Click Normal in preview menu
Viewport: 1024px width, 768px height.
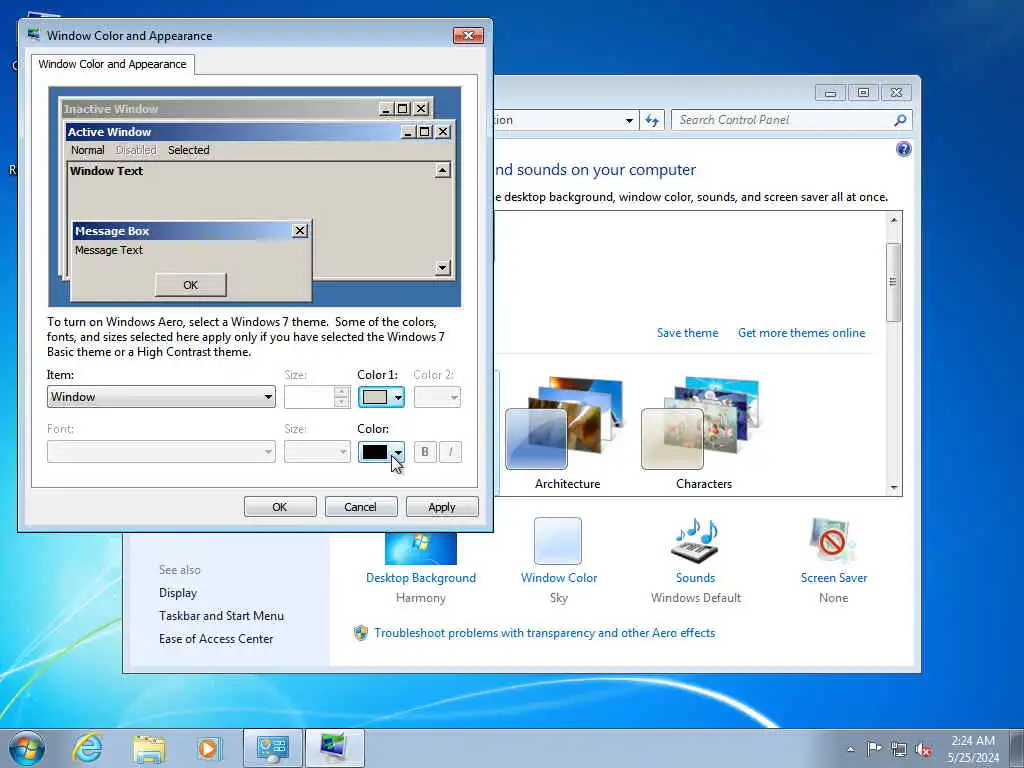88,150
